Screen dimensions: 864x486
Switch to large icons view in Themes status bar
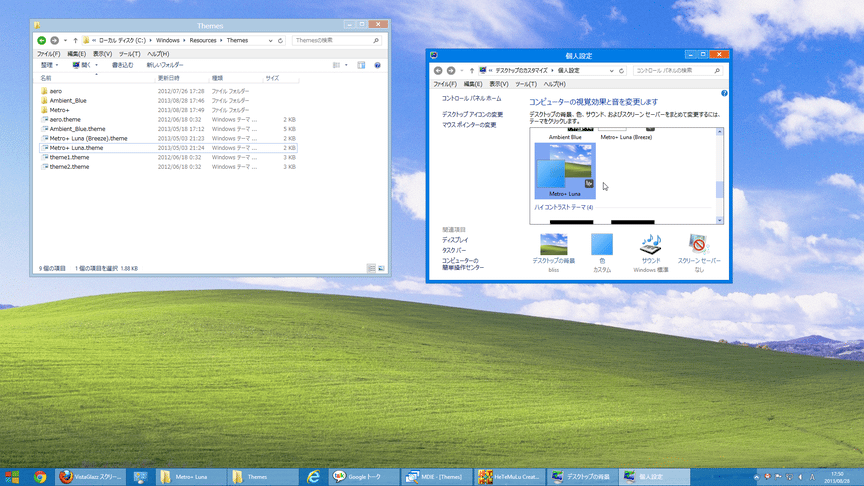pos(381,268)
